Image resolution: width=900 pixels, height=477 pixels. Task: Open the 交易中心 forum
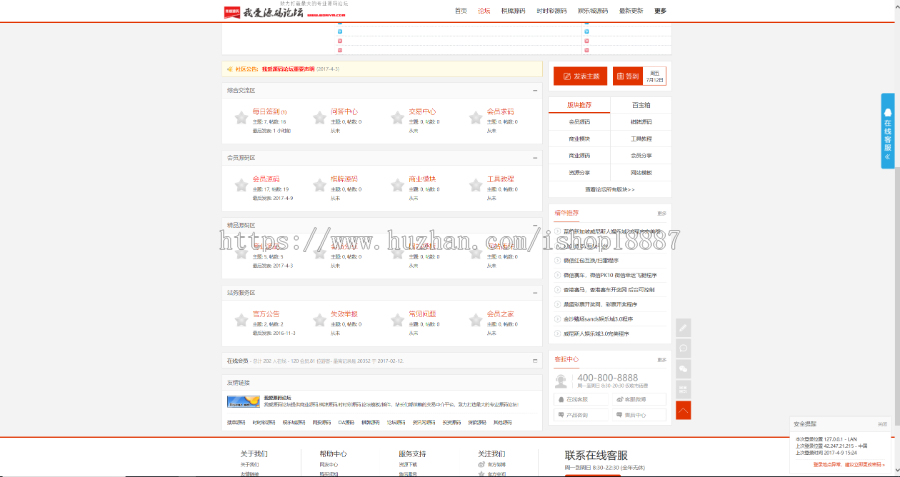pyautogui.click(x=422, y=111)
